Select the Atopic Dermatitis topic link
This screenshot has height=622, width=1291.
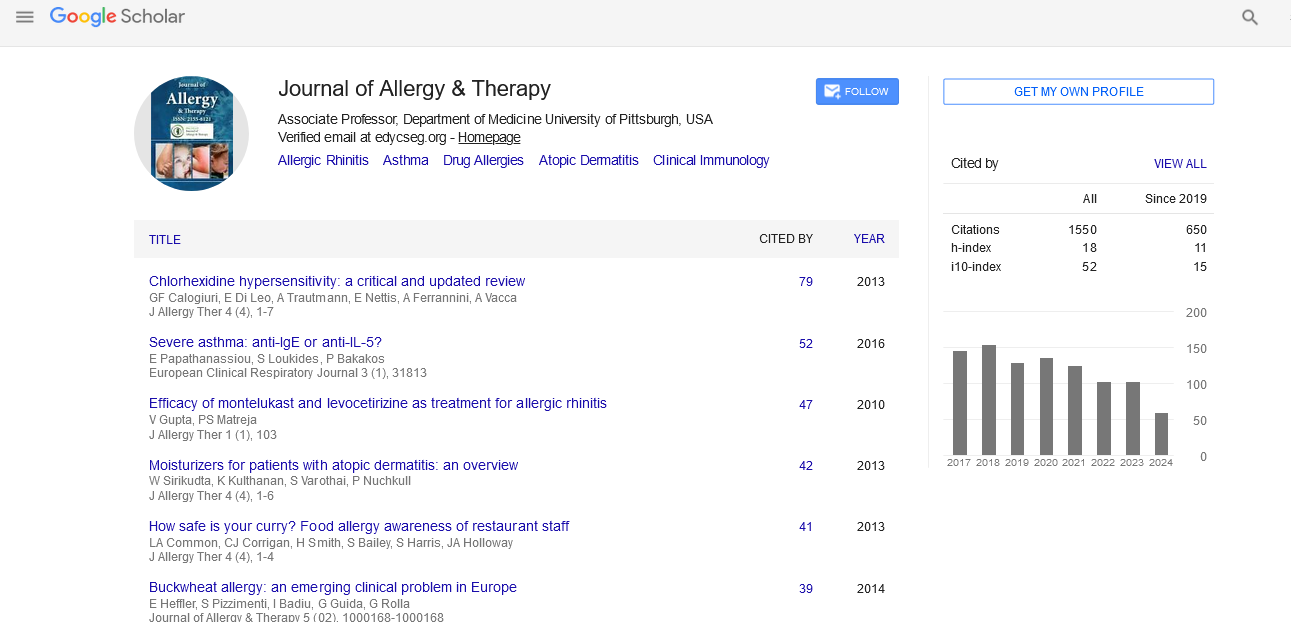[x=588, y=160]
